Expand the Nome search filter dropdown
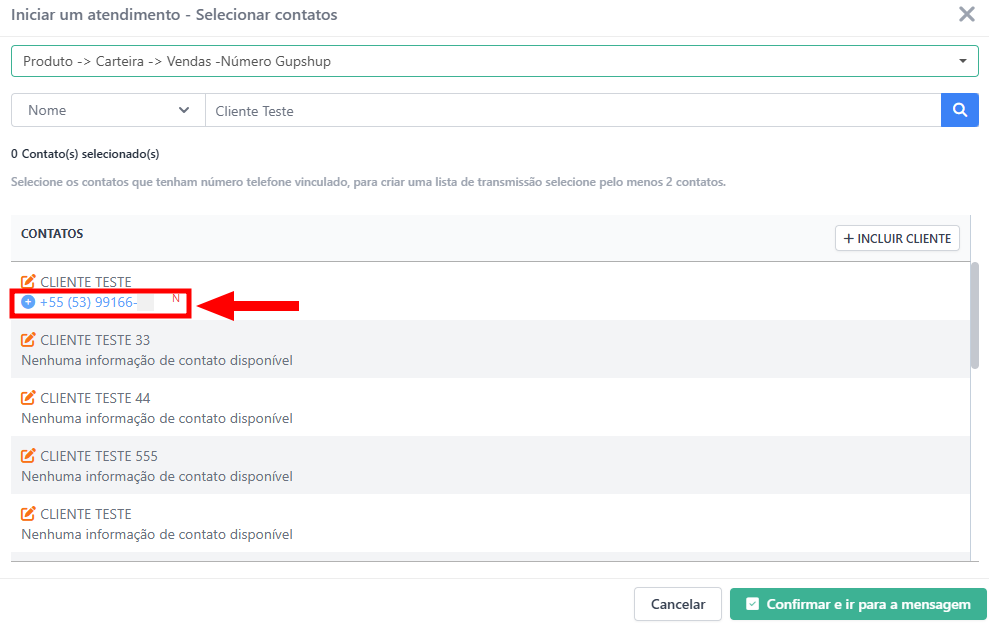This screenshot has width=989, height=623. pos(108,110)
